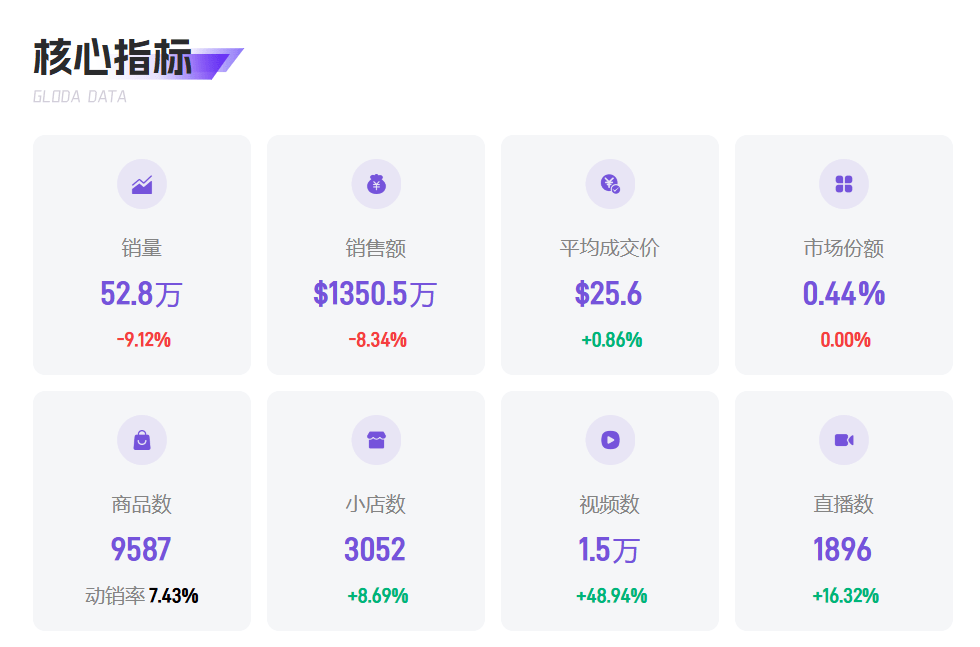Image resolution: width=980 pixels, height=647 pixels.
Task: Click the 小店数 storefront icon
Action: click(x=376, y=440)
